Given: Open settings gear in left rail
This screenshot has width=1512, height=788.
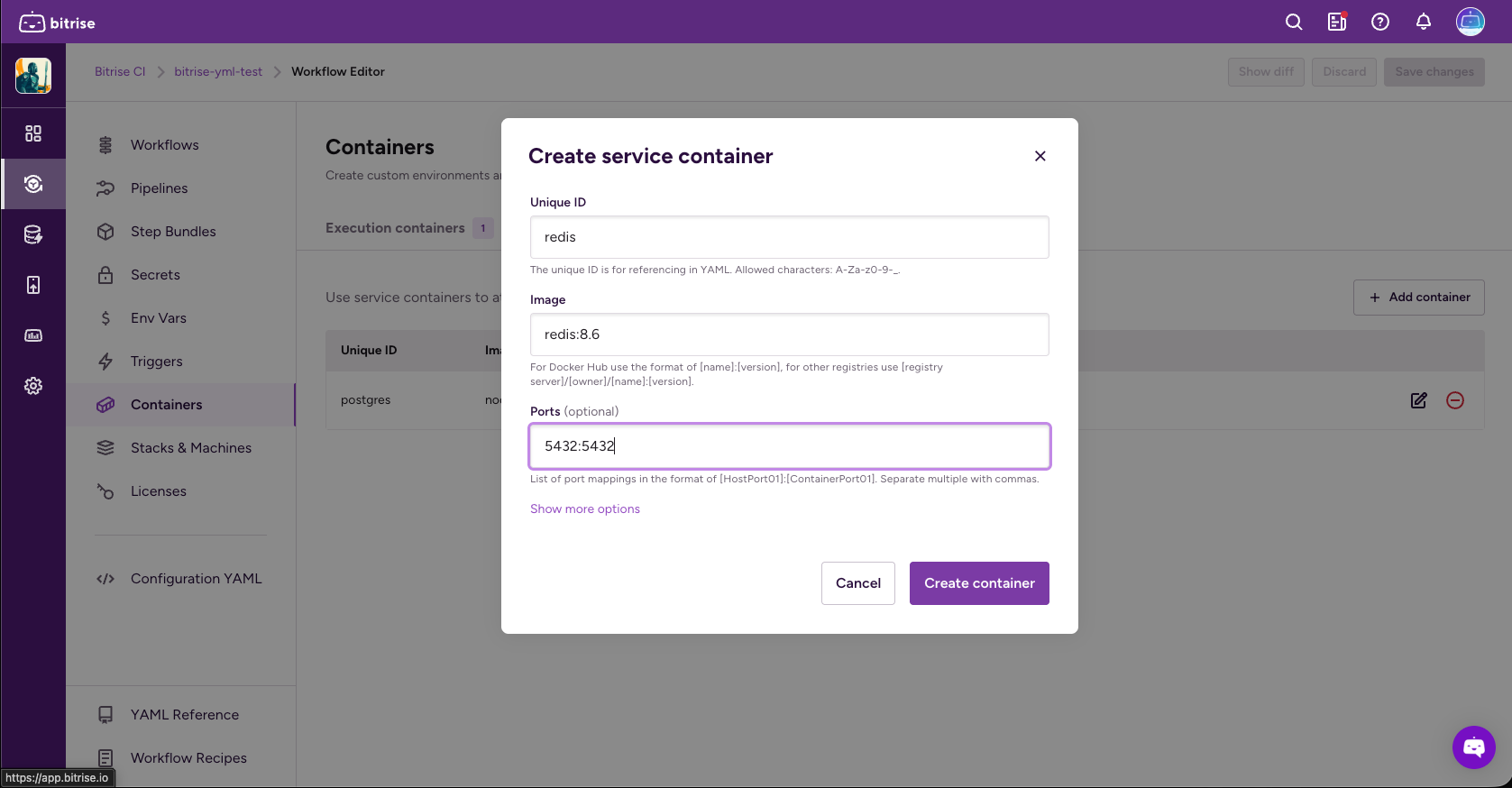Looking at the screenshot, I should pyautogui.click(x=33, y=386).
